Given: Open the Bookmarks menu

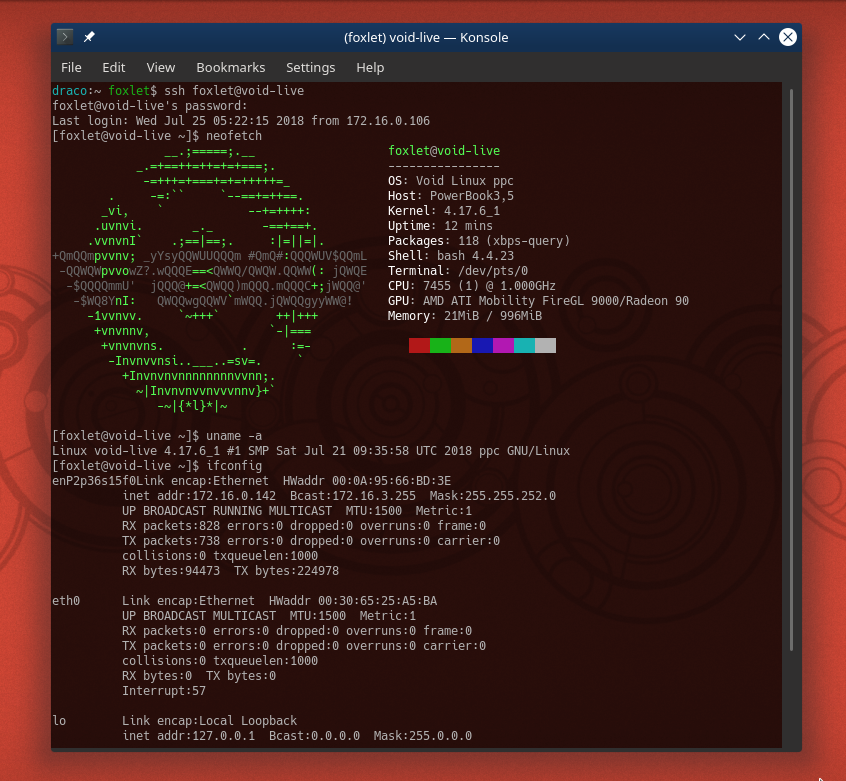Looking at the screenshot, I should coord(231,67).
